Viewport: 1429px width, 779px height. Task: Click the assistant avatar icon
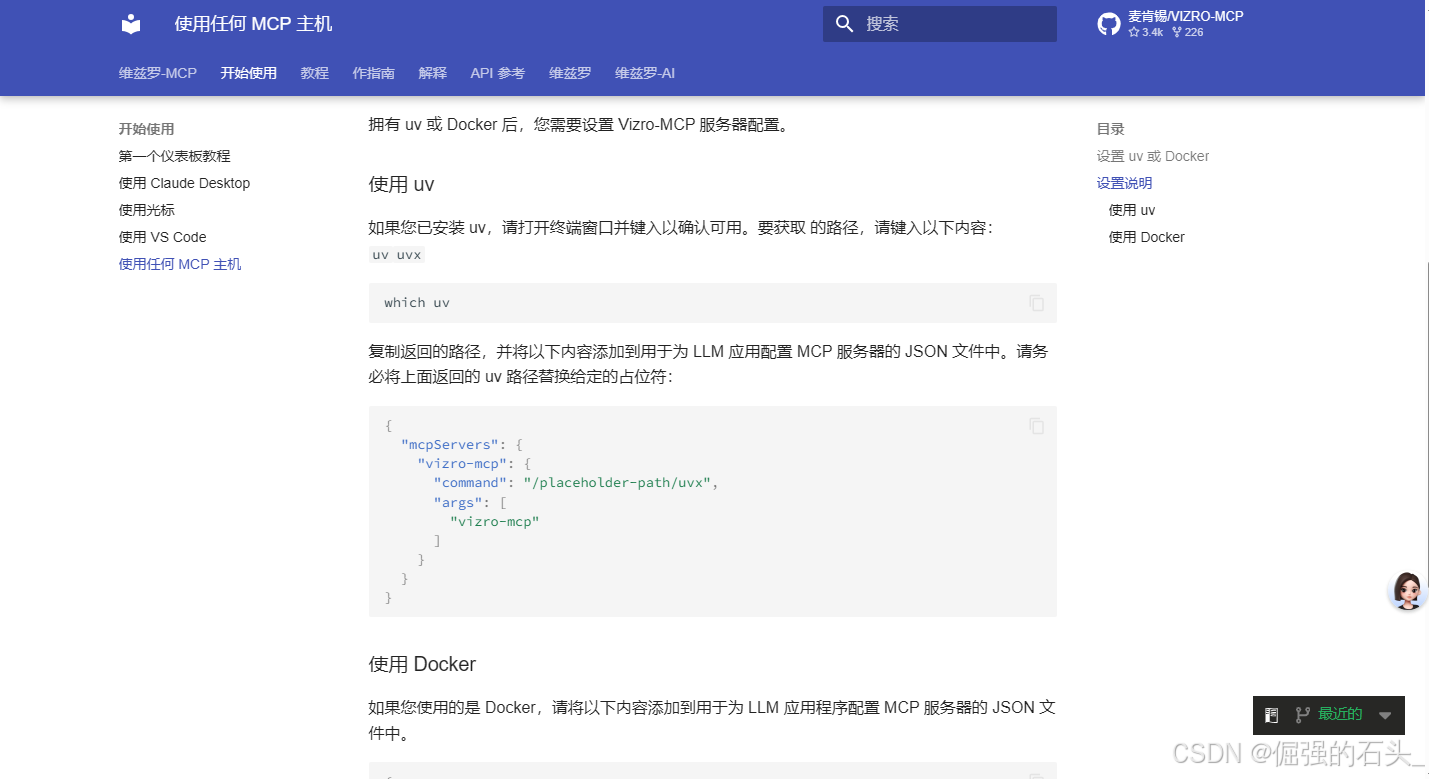click(x=1408, y=591)
